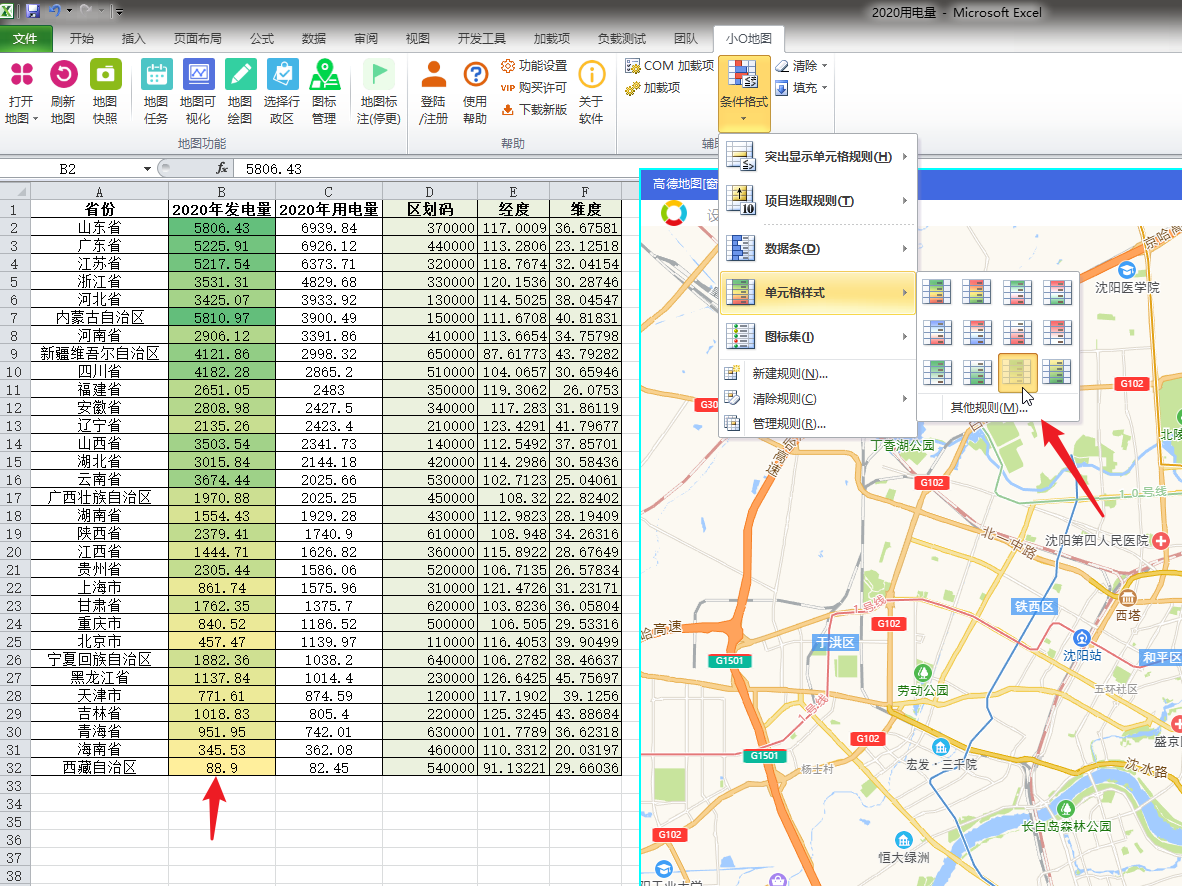Pick the highlighted yellow-green color scale swatch
Image resolution: width=1182 pixels, height=886 pixels.
(x=1018, y=372)
